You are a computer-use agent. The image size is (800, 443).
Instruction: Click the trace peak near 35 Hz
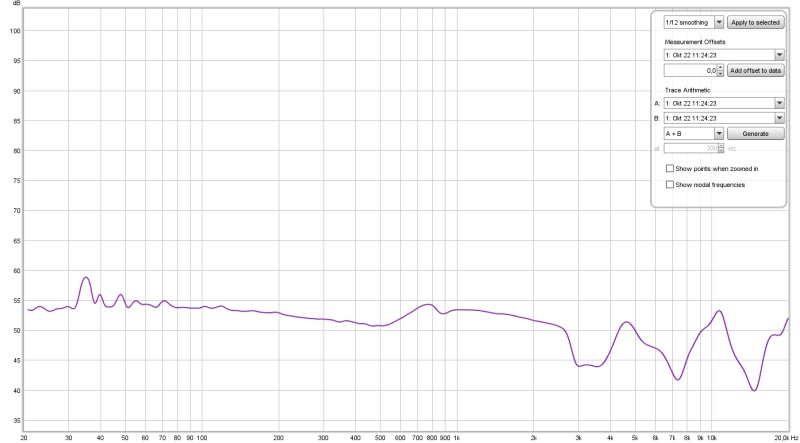tap(86, 278)
